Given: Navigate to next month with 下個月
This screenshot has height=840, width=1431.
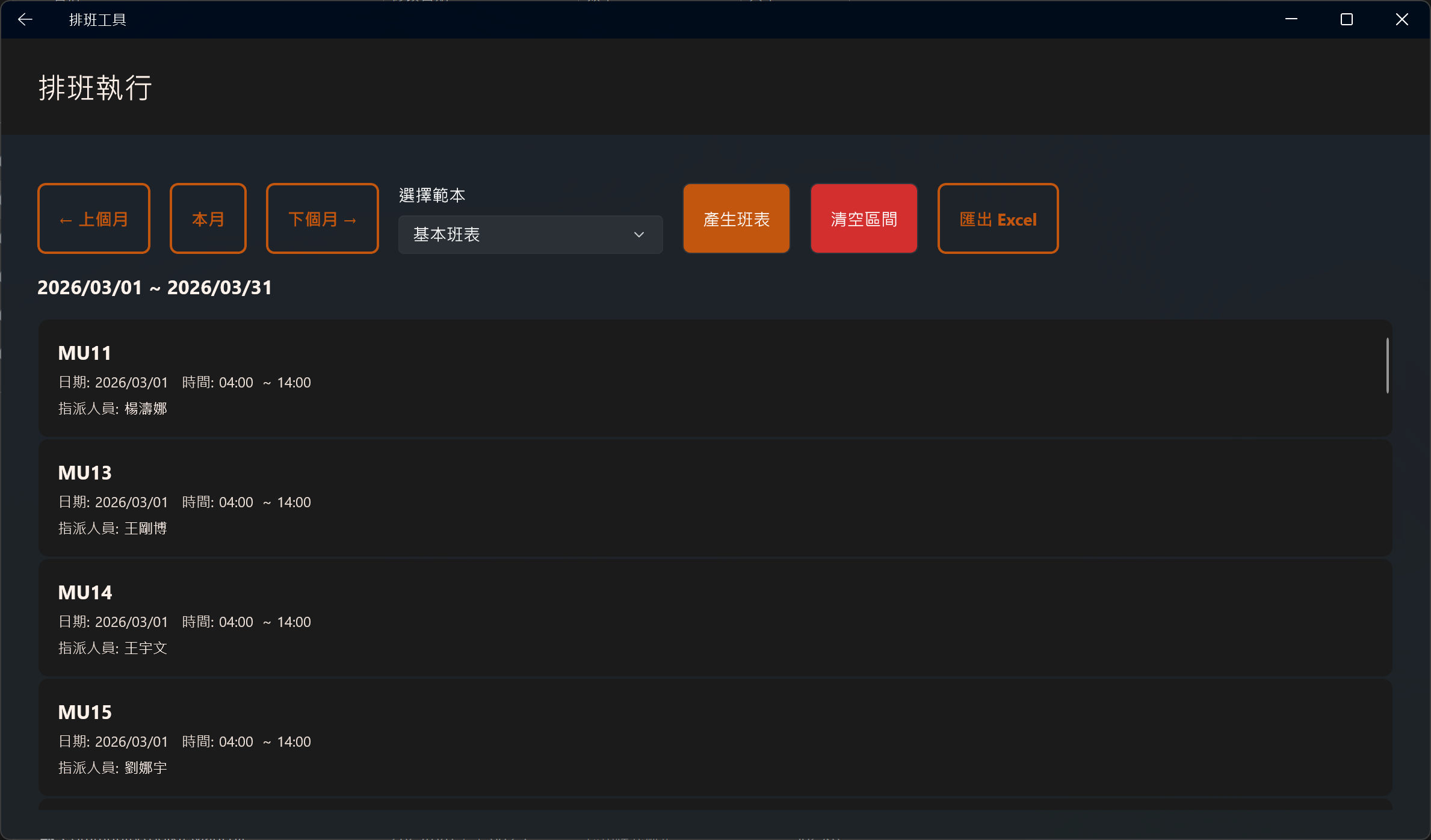Looking at the screenshot, I should tap(322, 218).
